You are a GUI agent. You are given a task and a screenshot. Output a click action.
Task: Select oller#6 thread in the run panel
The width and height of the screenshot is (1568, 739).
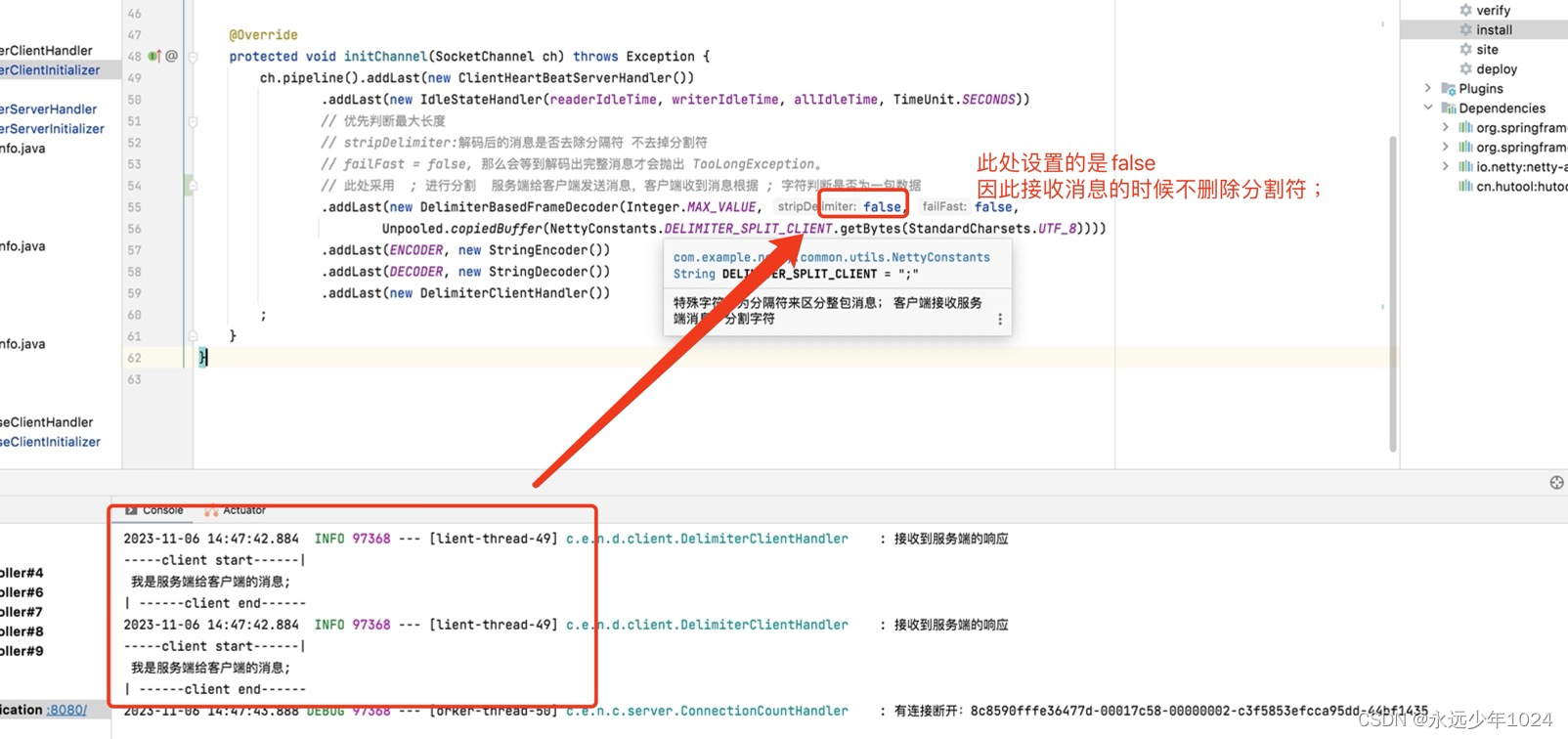[22, 592]
